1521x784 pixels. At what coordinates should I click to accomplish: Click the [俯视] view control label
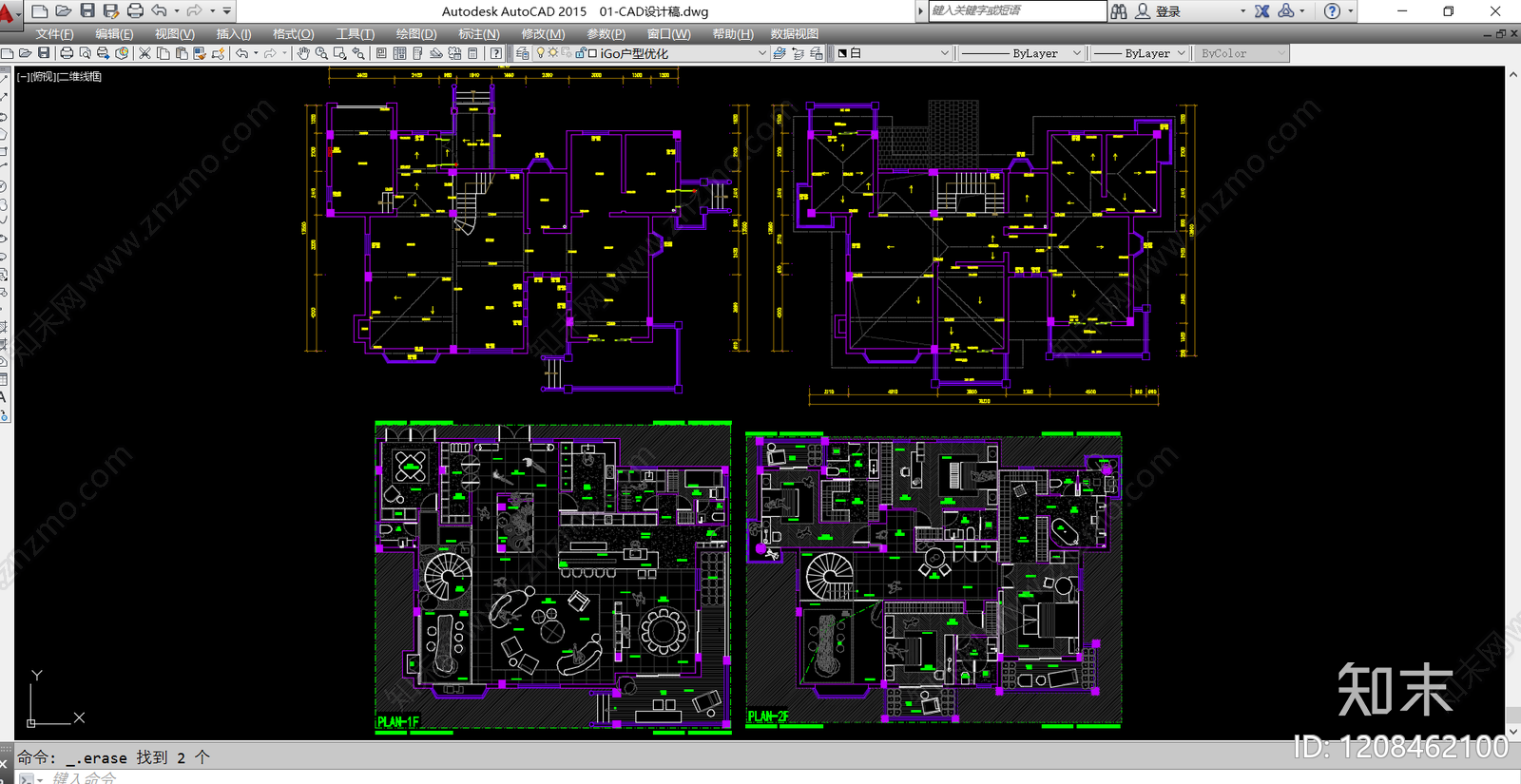pyautogui.click(x=42, y=77)
